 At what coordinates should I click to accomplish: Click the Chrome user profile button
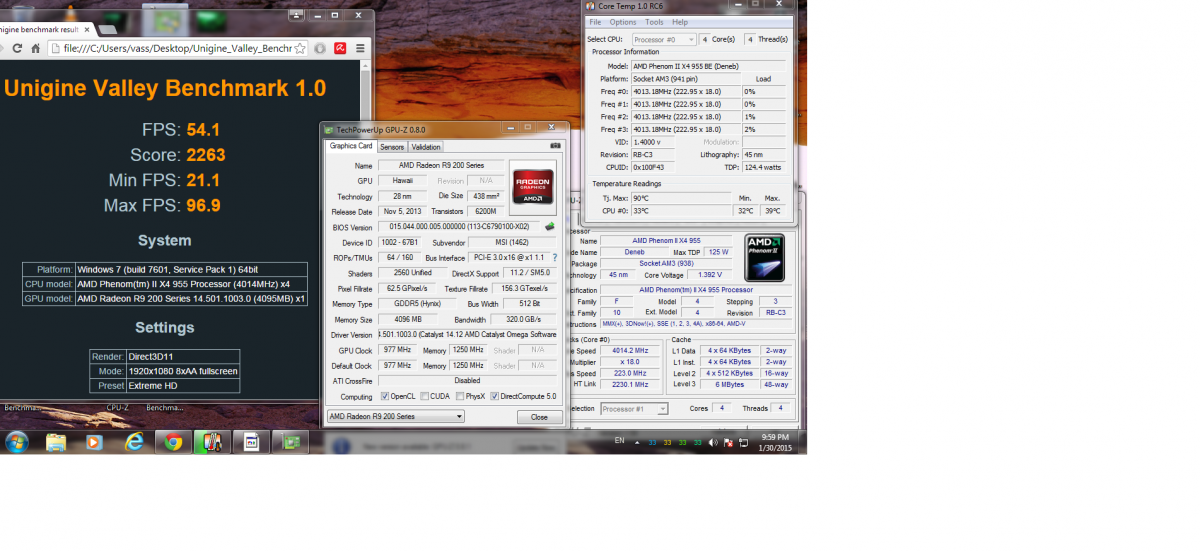(x=296, y=15)
